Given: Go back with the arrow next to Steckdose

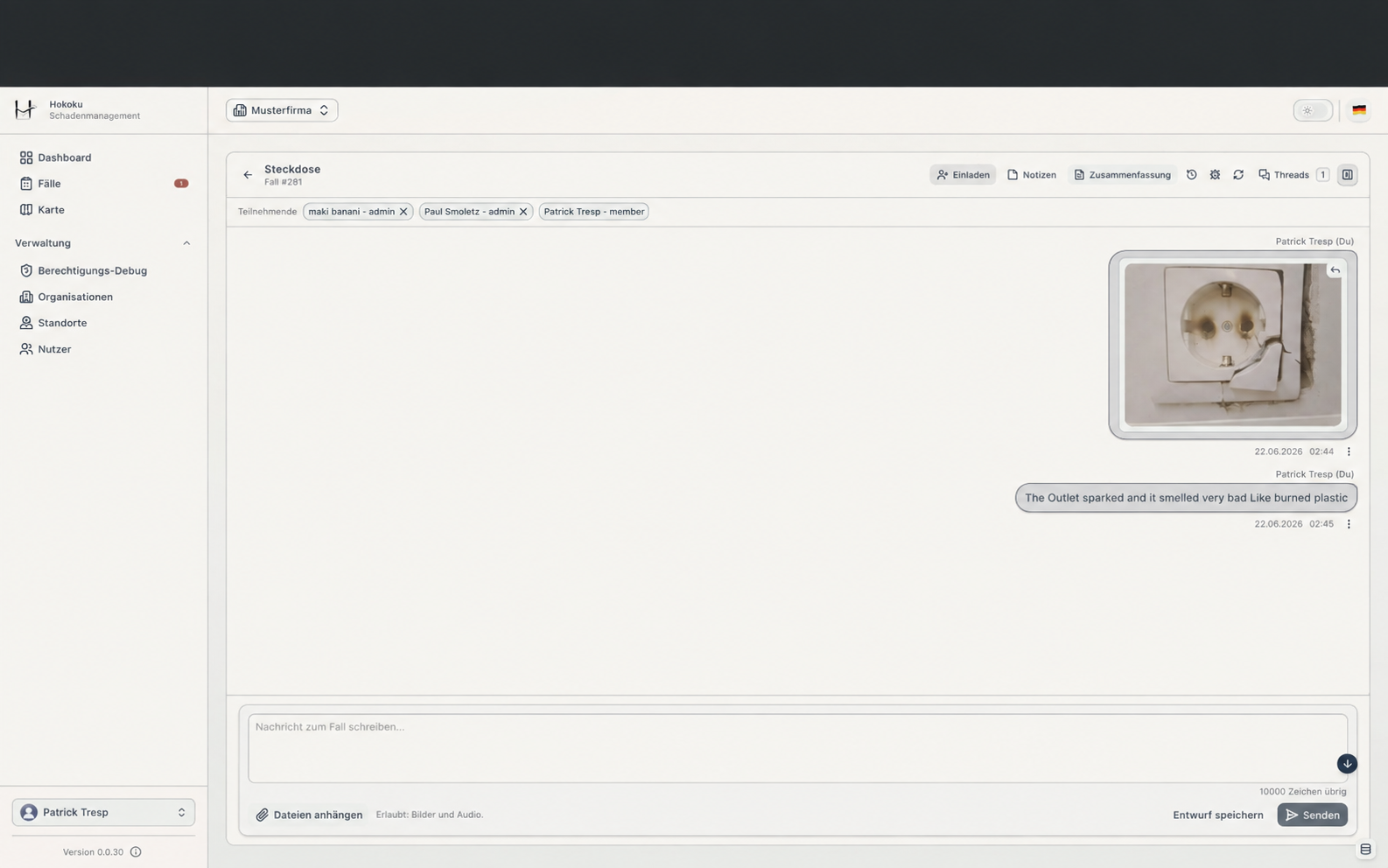Looking at the screenshot, I should (x=248, y=175).
